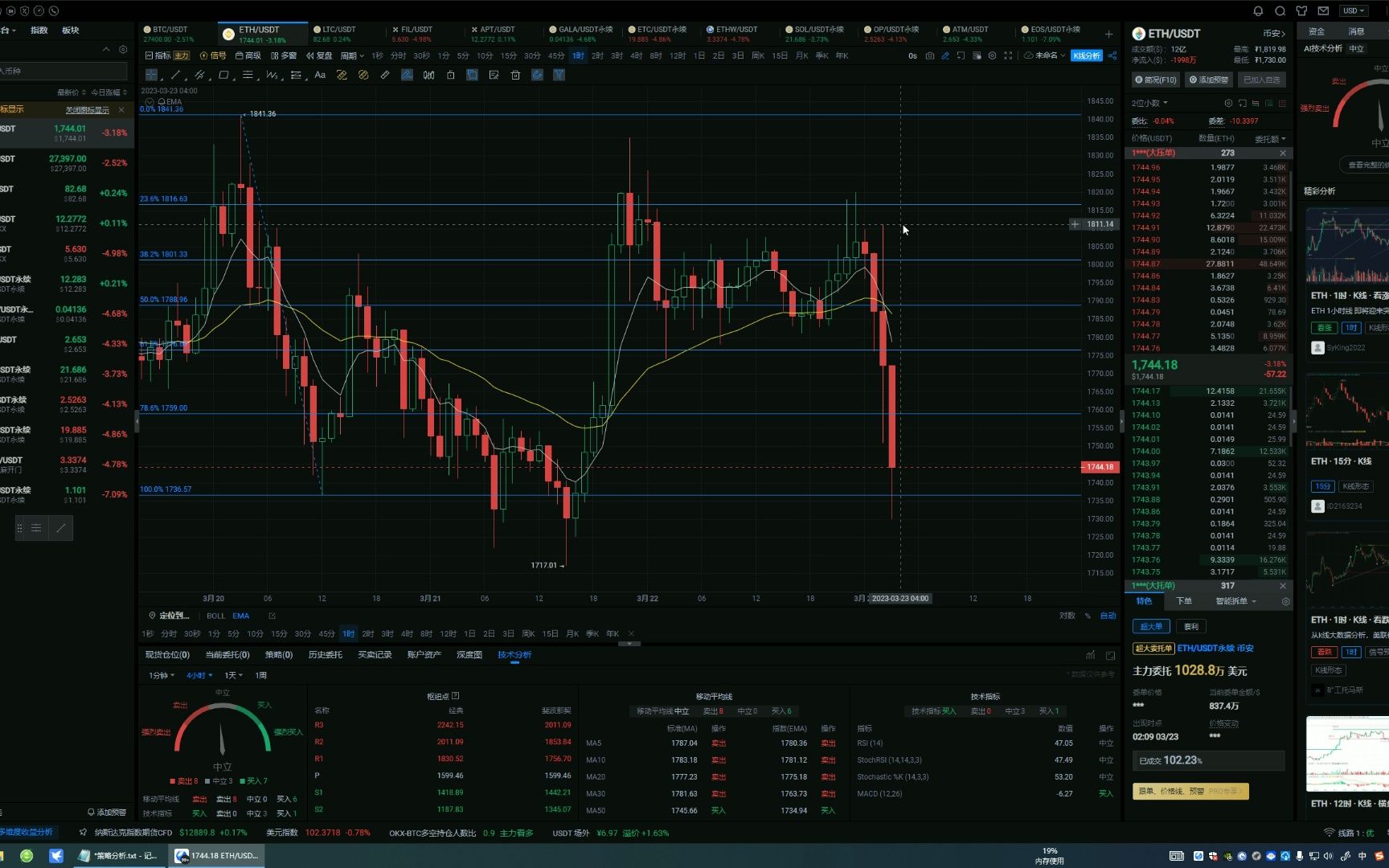Click the chart icon at right of bottom tabs
1389x868 pixels.
(1091, 655)
